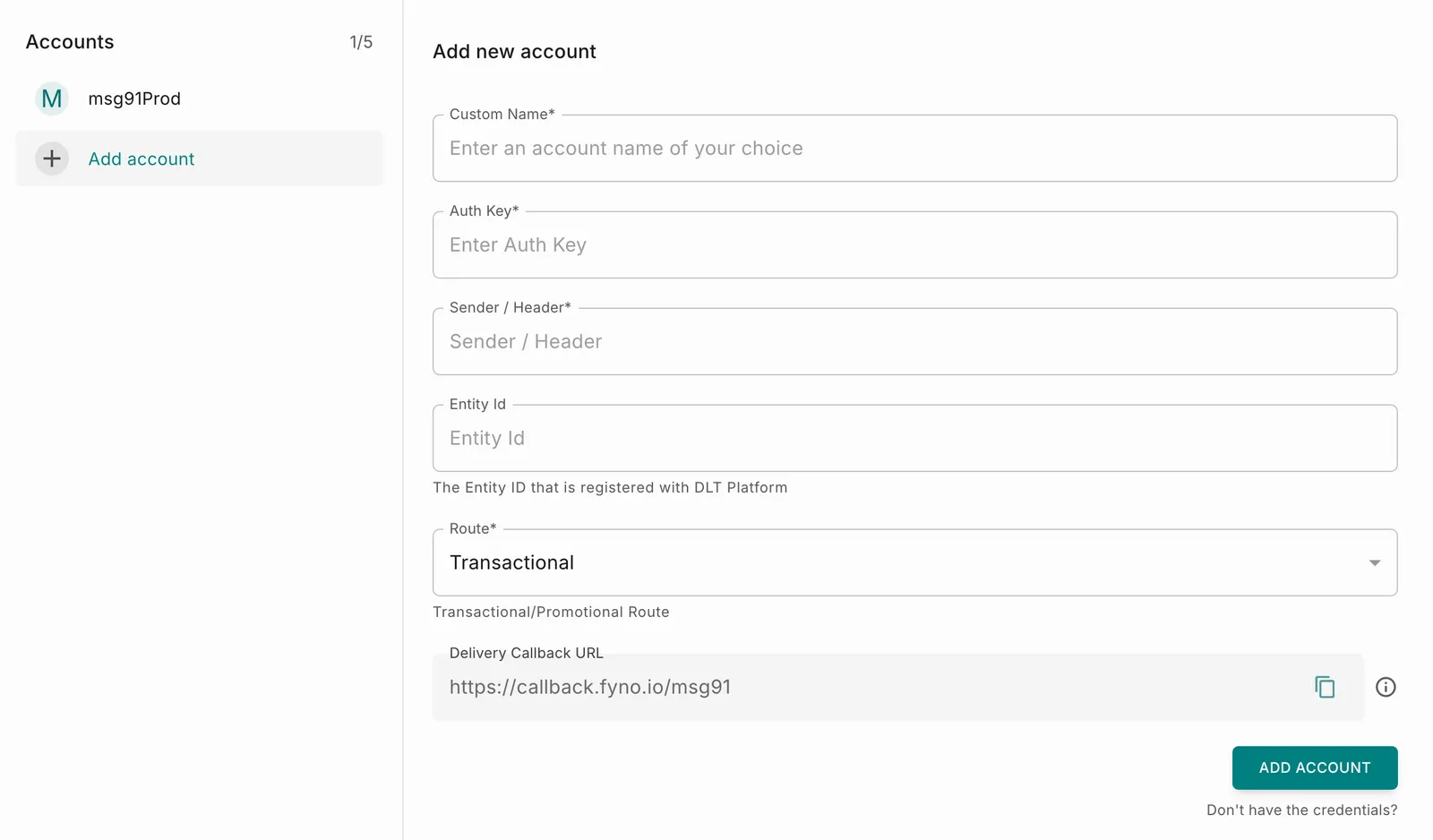
Task: Select the callback.fyno.io/msg91 URL text
Action: [x=590, y=687]
